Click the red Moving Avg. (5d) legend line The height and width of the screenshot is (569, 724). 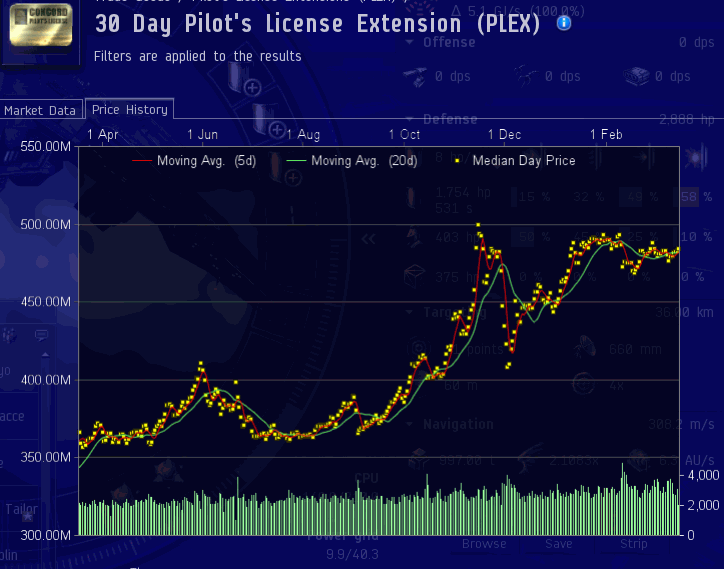[142, 161]
